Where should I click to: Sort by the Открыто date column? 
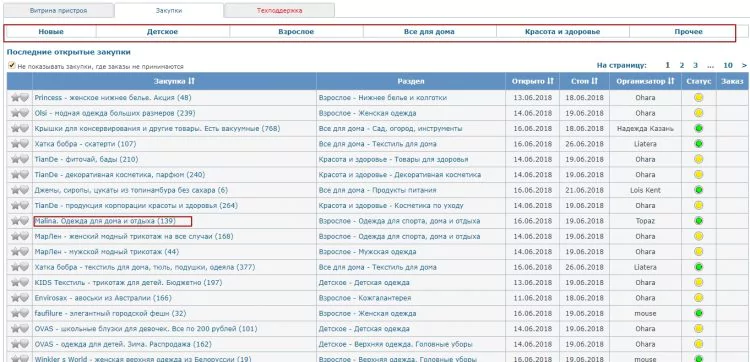(532, 81)
